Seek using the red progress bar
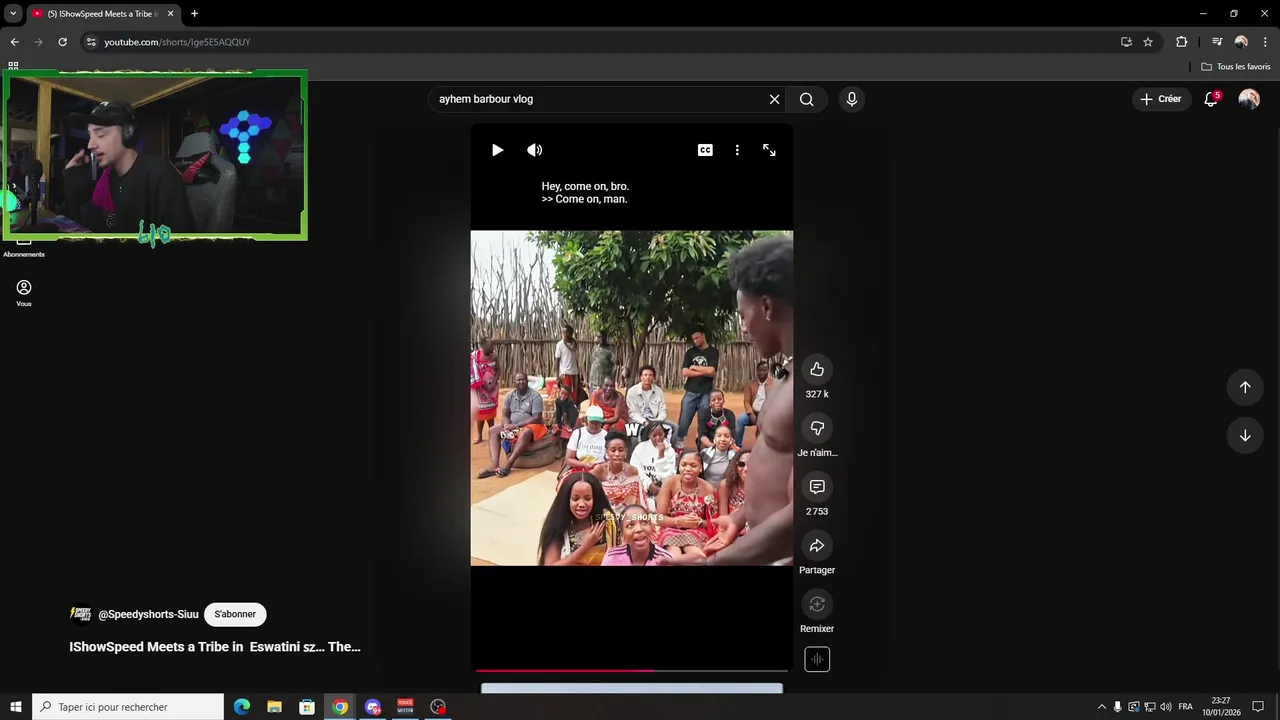Image resolution: width=1280 pixels, height=720 pixels. tap(632, 670)
